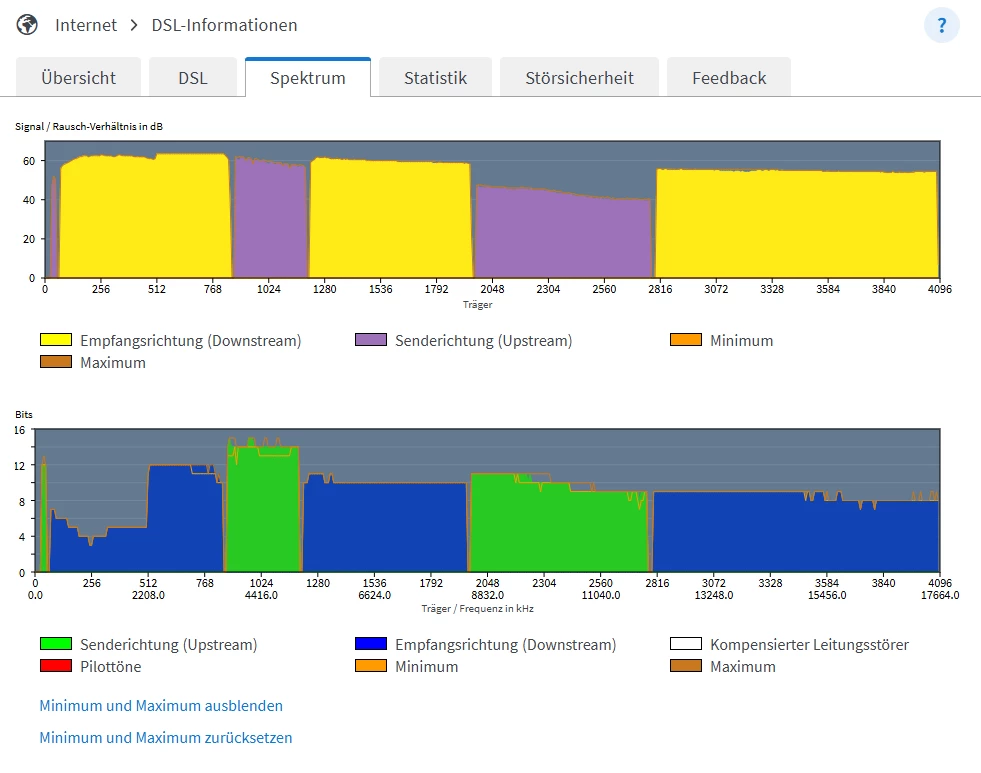Switch to the Übersicht tab
Screen dimensions: 981x773
click(79, 78)
